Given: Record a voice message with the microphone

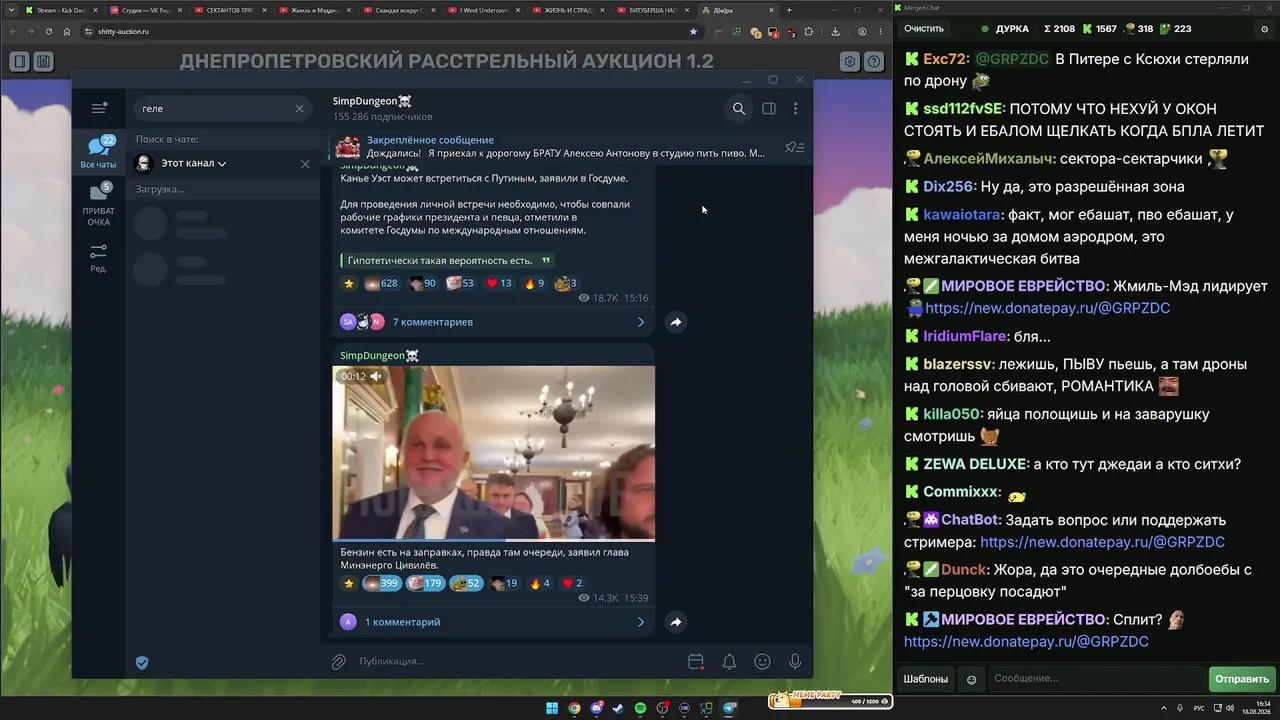Looking at the screenshot, I should tap(795, 661).
